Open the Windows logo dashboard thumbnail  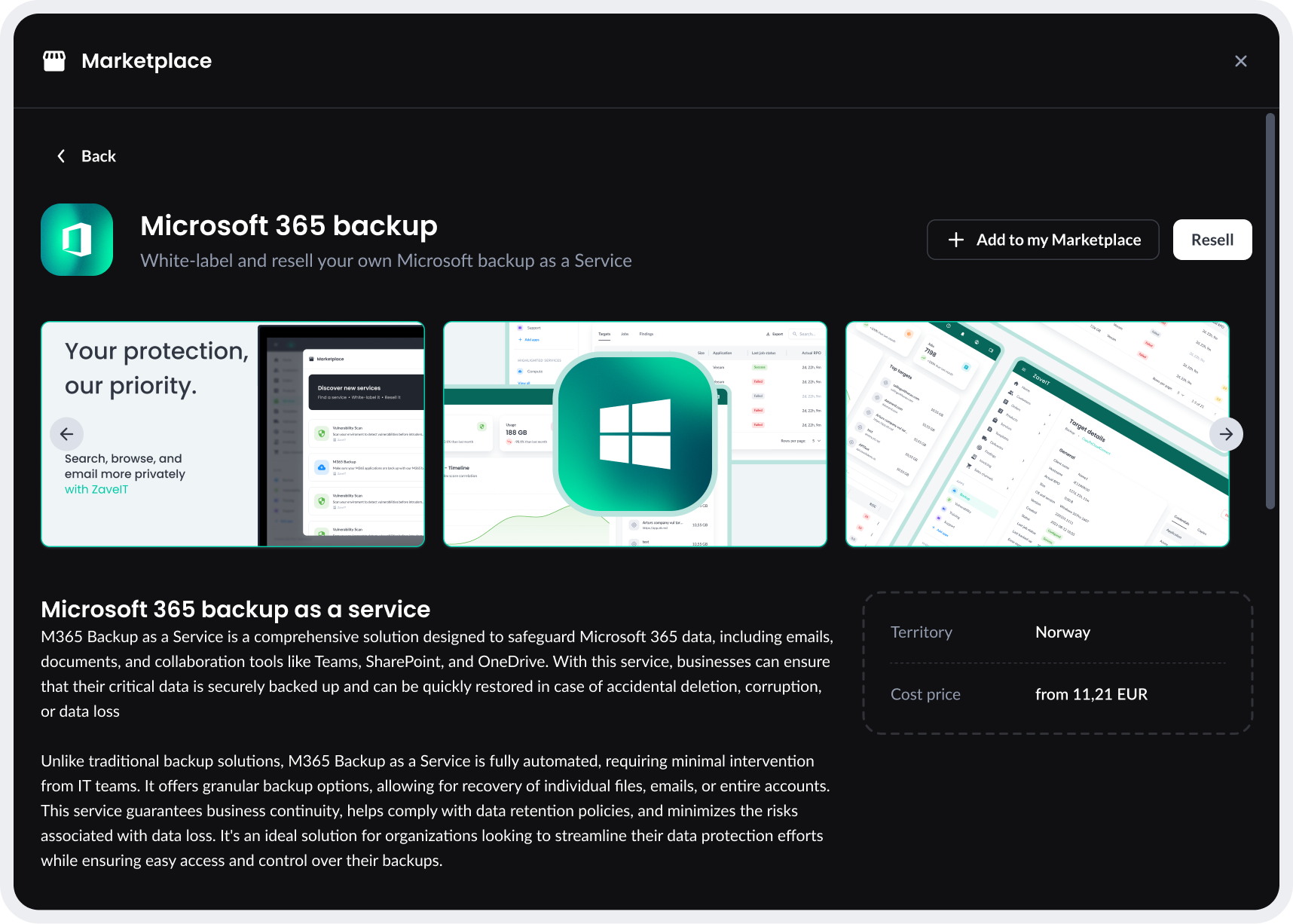pos(635,434)
